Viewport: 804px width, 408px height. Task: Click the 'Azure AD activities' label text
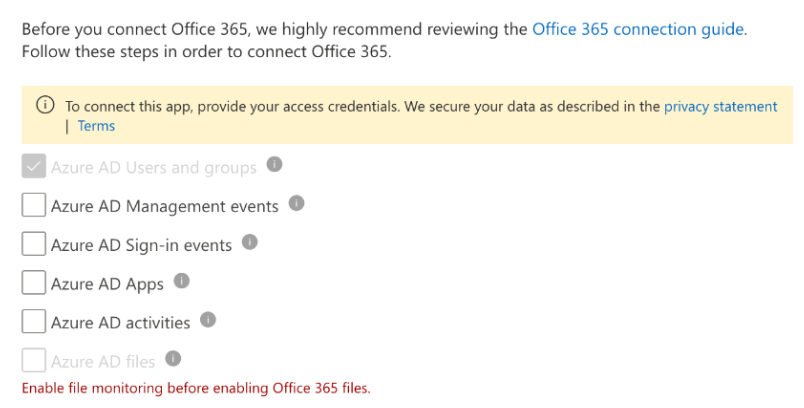click(120, 322)
